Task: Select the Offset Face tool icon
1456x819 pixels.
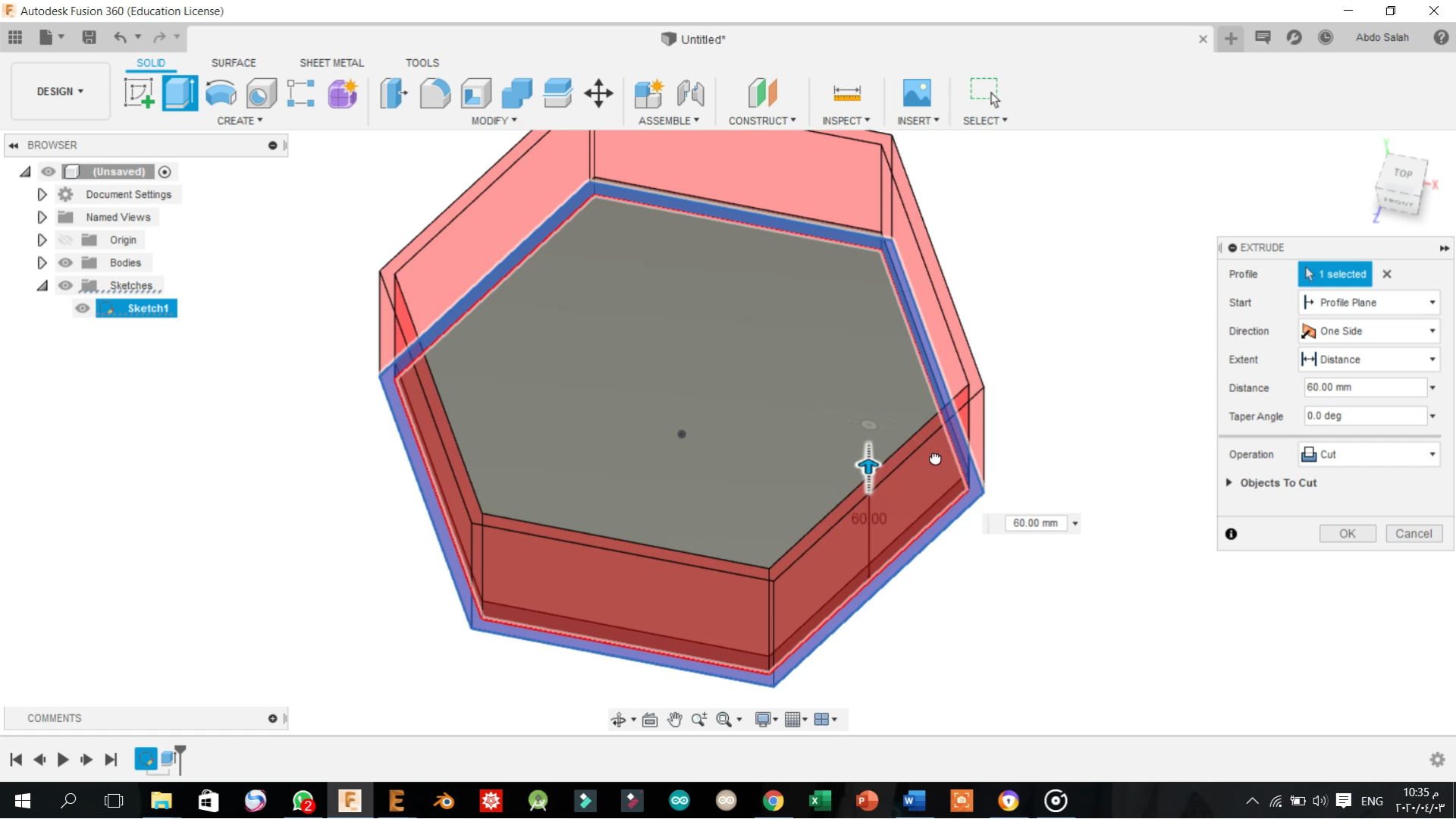Action: pyautogui.click(x=558, y=93)
